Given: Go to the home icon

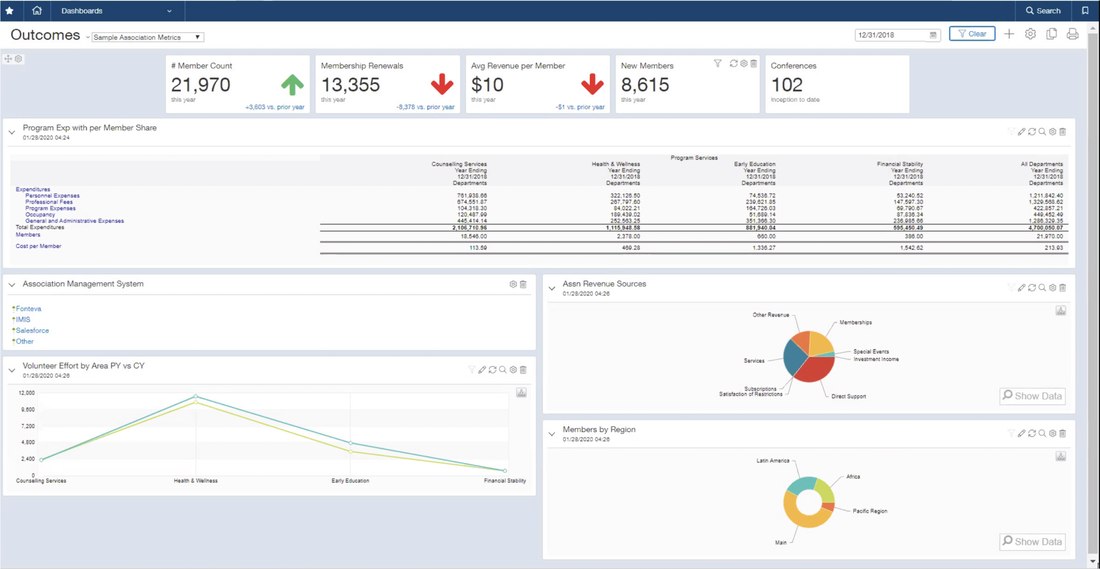Looking at the screenshot, I should click(x=37, y=11).
